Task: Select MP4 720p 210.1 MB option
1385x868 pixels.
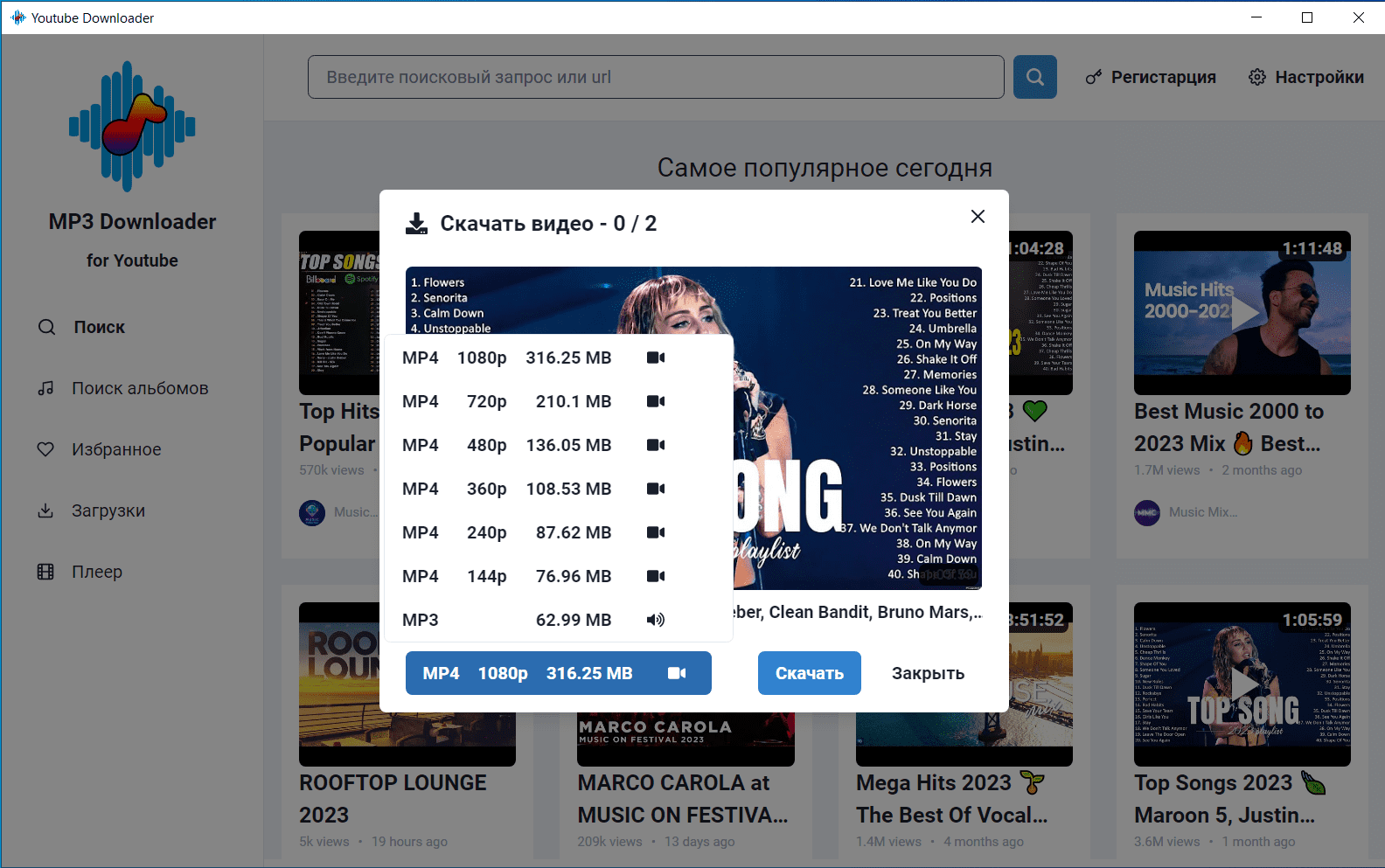Action: [559, 401]
